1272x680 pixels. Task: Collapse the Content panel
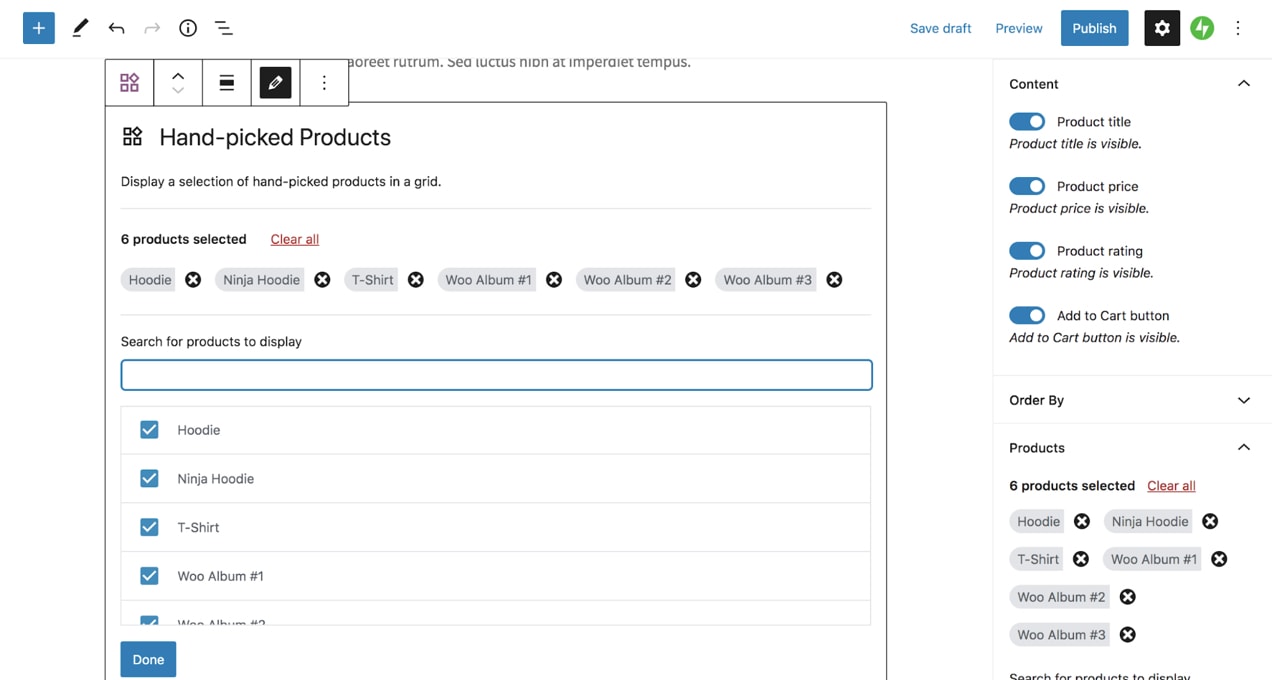[x=1243, y=83]
